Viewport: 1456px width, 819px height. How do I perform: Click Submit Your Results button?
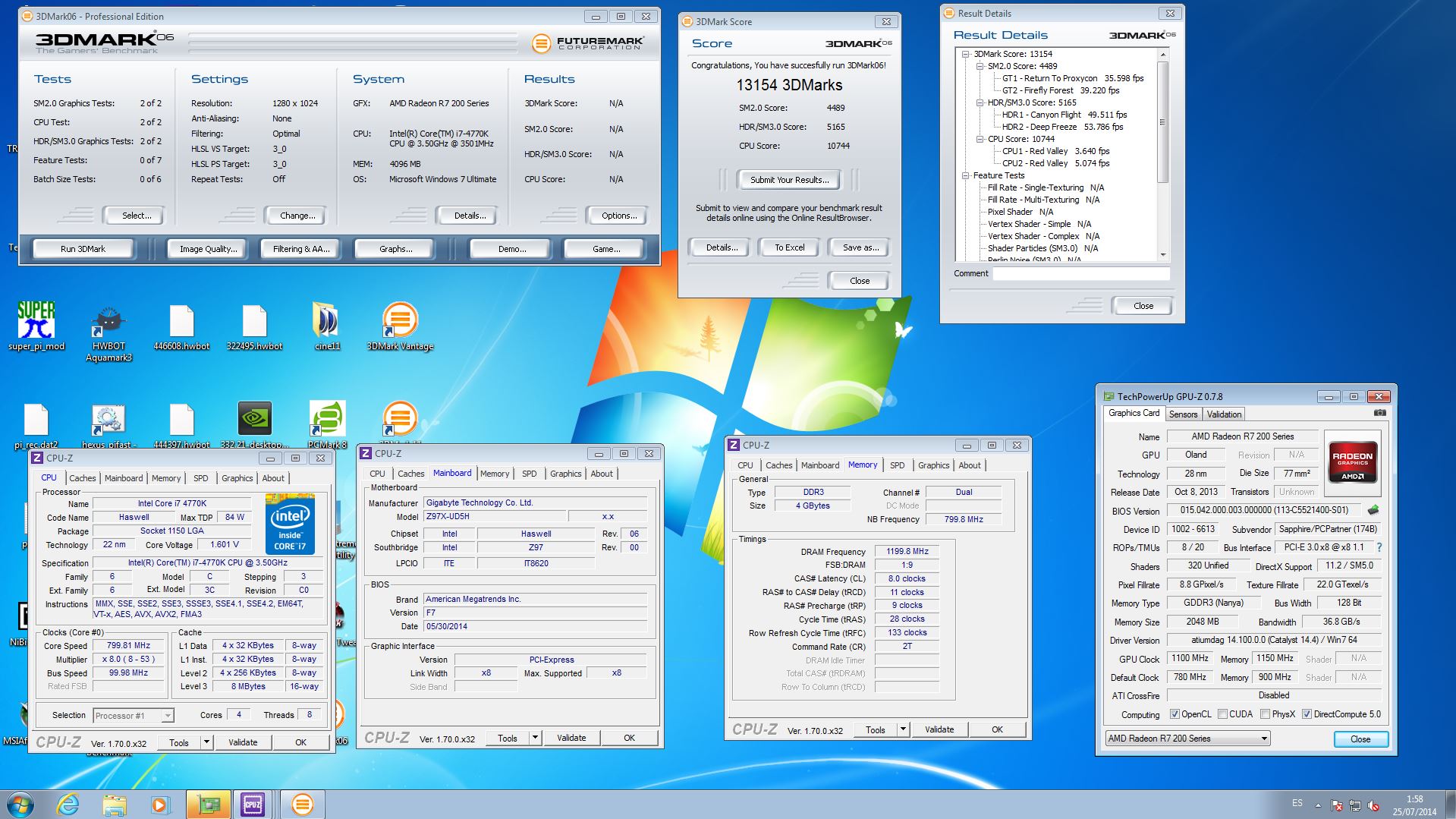coord(789,180)
